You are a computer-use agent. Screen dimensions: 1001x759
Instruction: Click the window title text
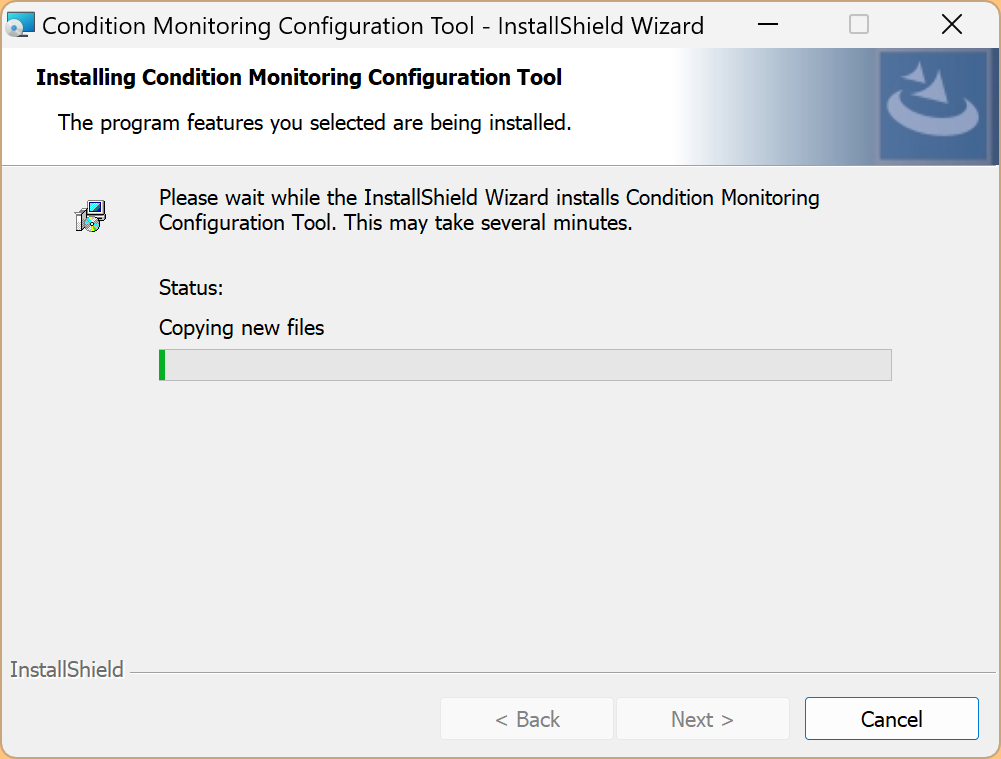pos(373,26)
